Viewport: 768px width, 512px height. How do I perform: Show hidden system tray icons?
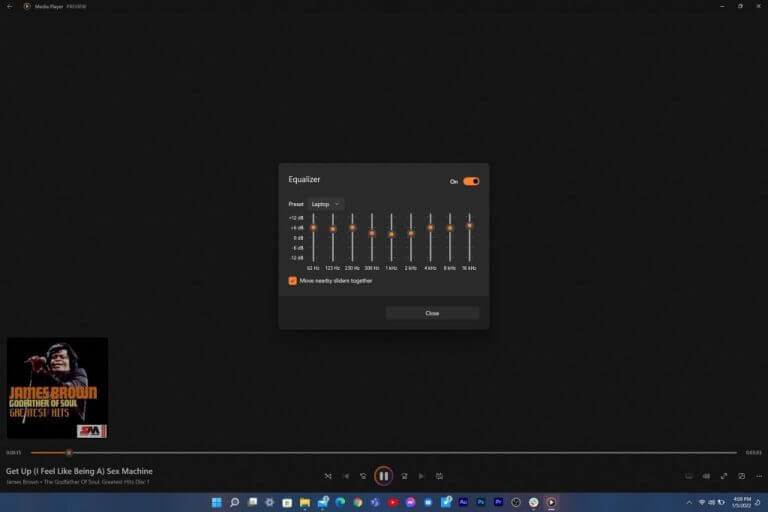pyautogui.click(x=689, y=503)
